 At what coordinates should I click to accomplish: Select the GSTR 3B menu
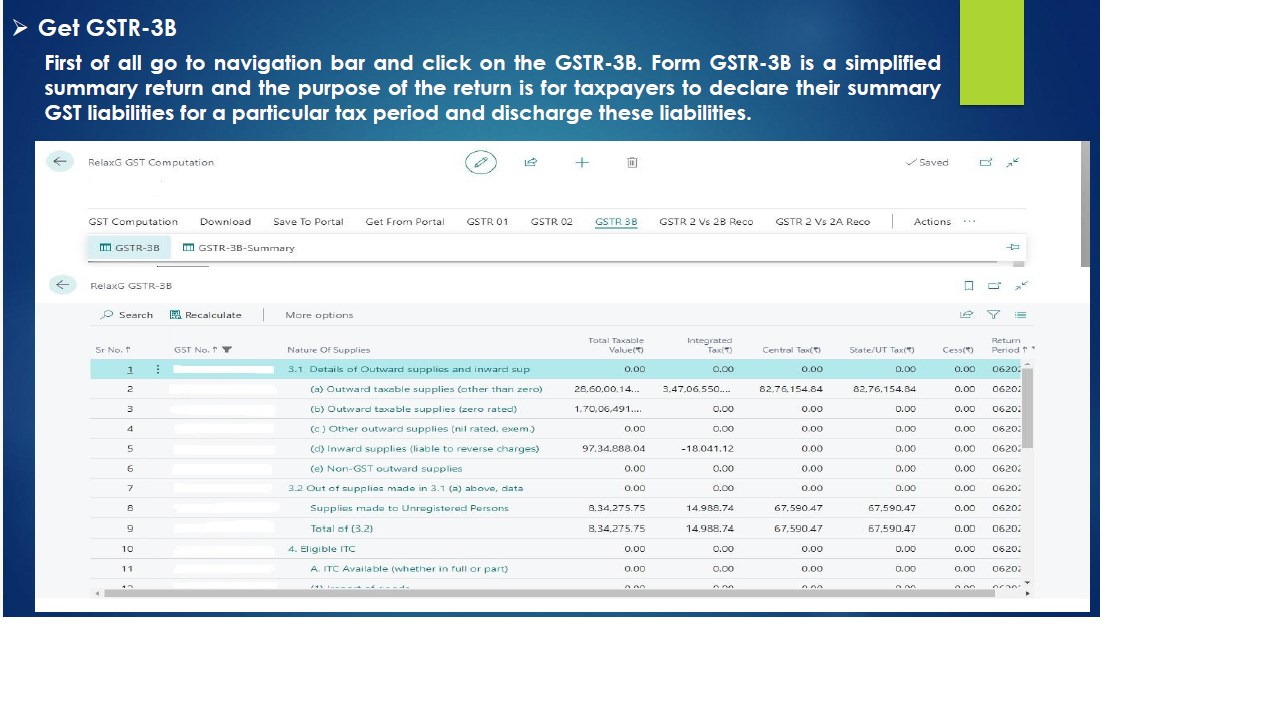(x=616, y=222)
